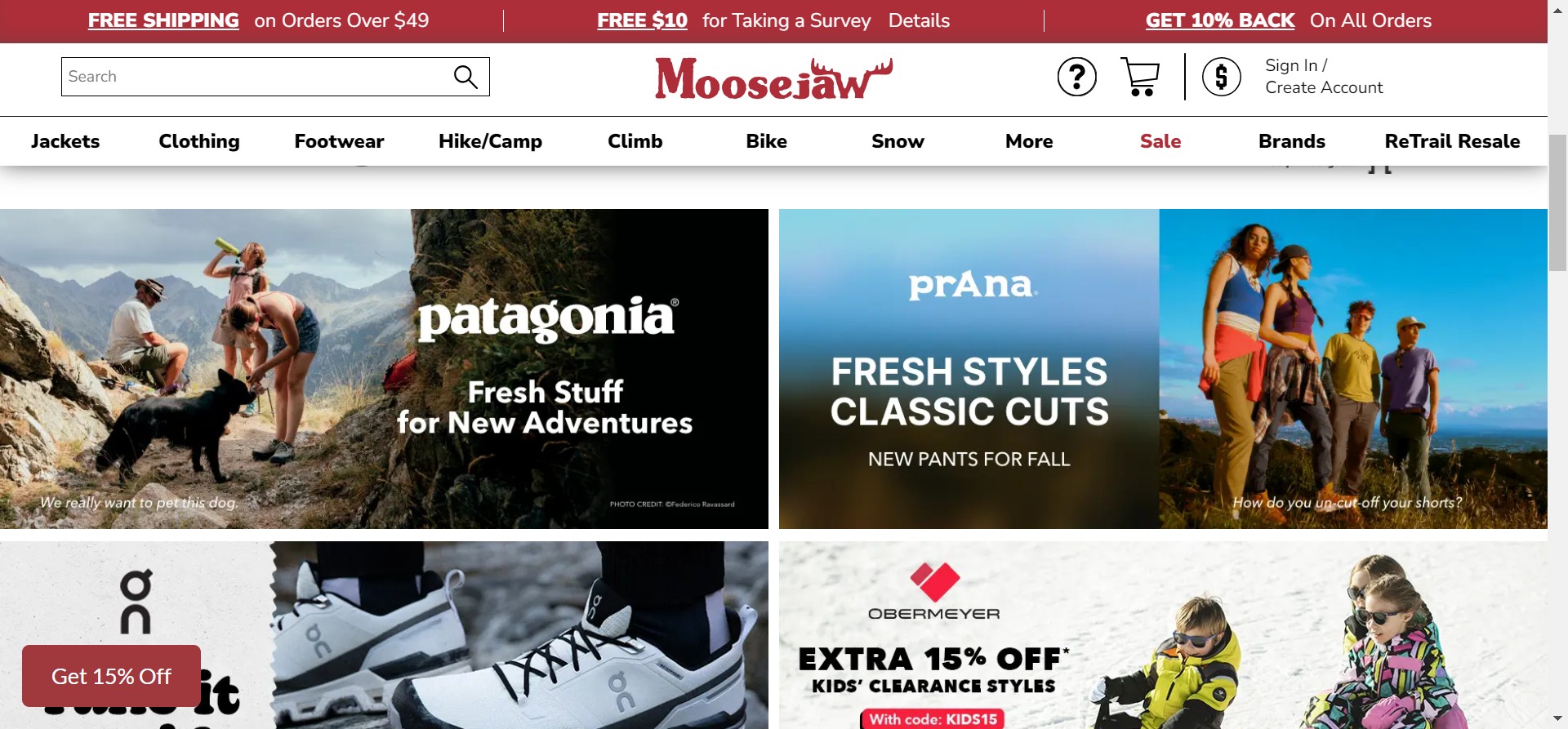Click the scrollbar down arrow
The height and width of the screenshot is (729, 1568).
[1557, 719]
